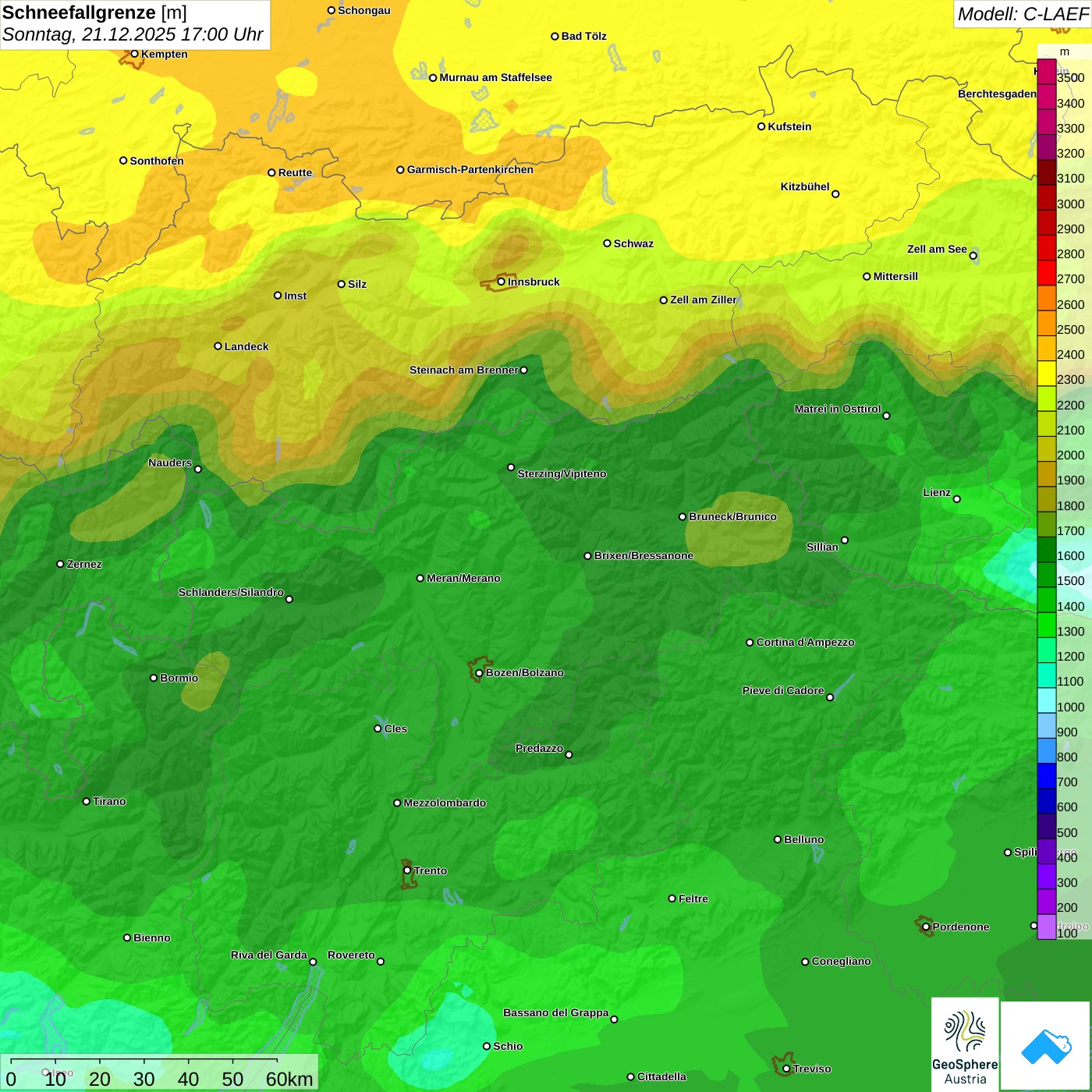The height and width of the screenshot is (1092, 1092).
Task: Click the Treviso city marker
Action: 786,1069
